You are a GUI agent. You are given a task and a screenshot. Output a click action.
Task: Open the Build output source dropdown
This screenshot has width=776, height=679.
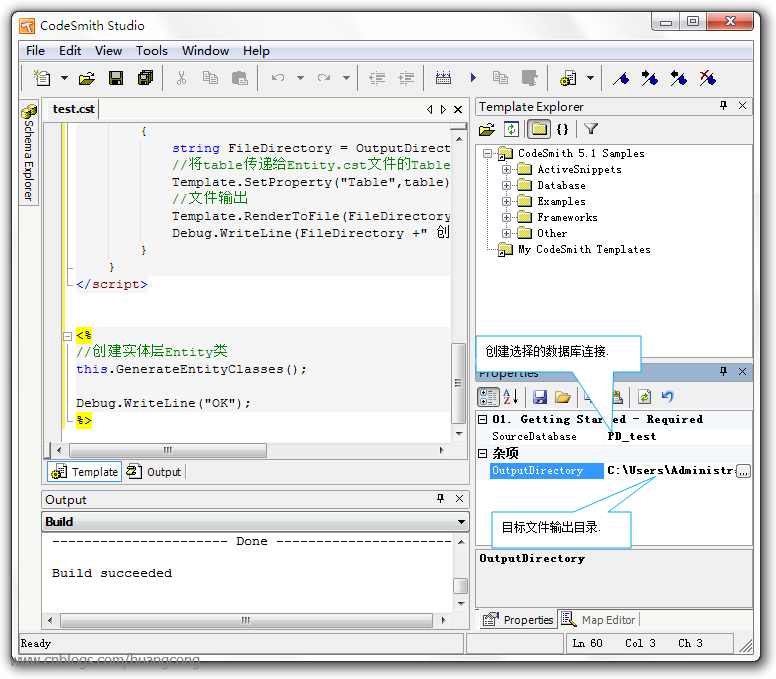coord(461,522)
